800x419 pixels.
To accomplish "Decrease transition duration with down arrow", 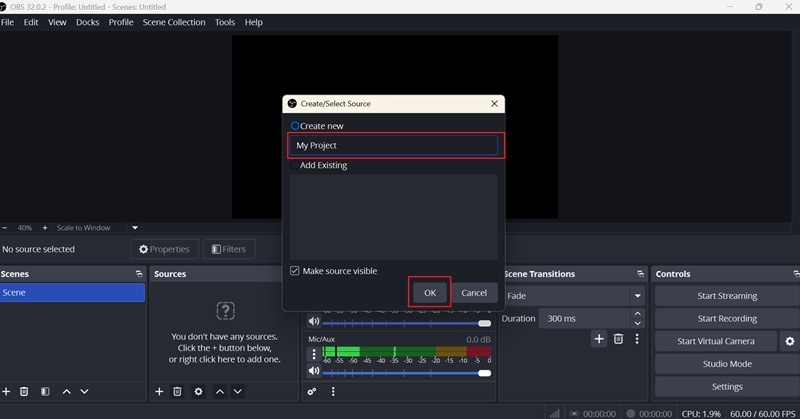I will tap(637, 324).
